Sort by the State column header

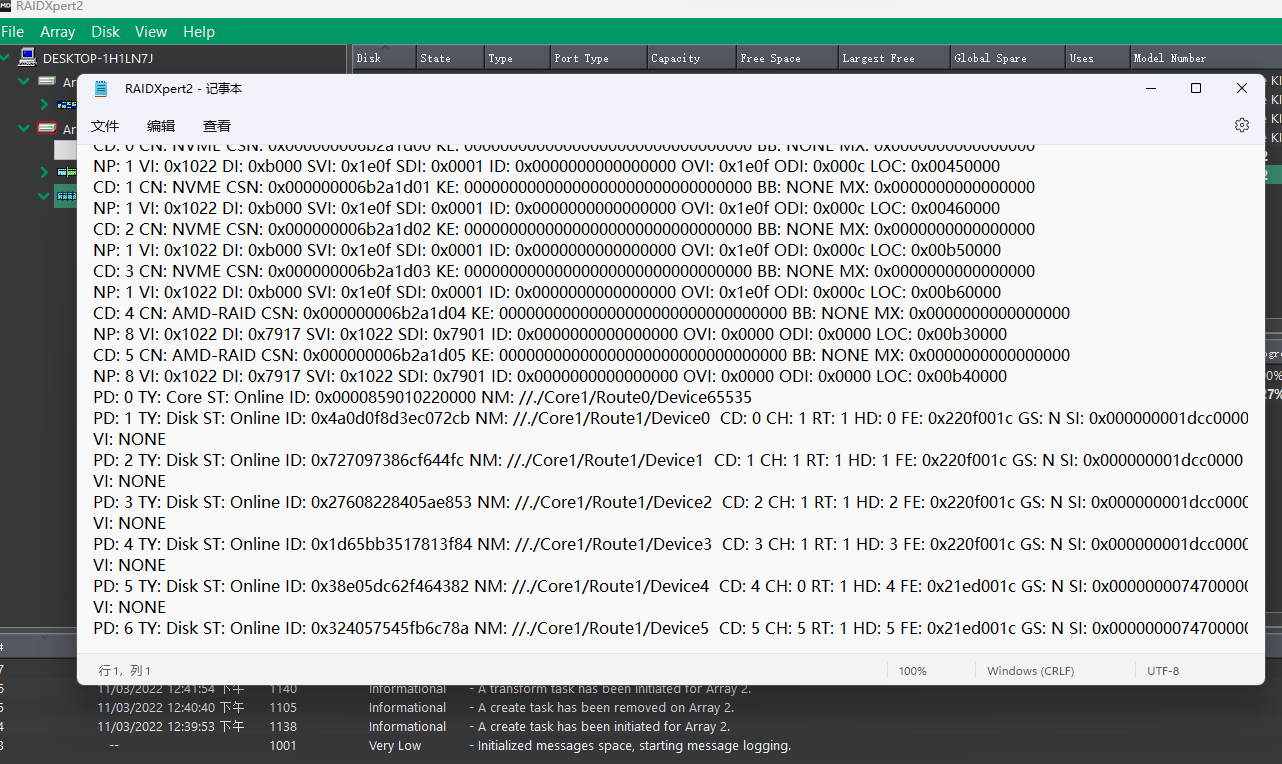(x=450, y=58)
